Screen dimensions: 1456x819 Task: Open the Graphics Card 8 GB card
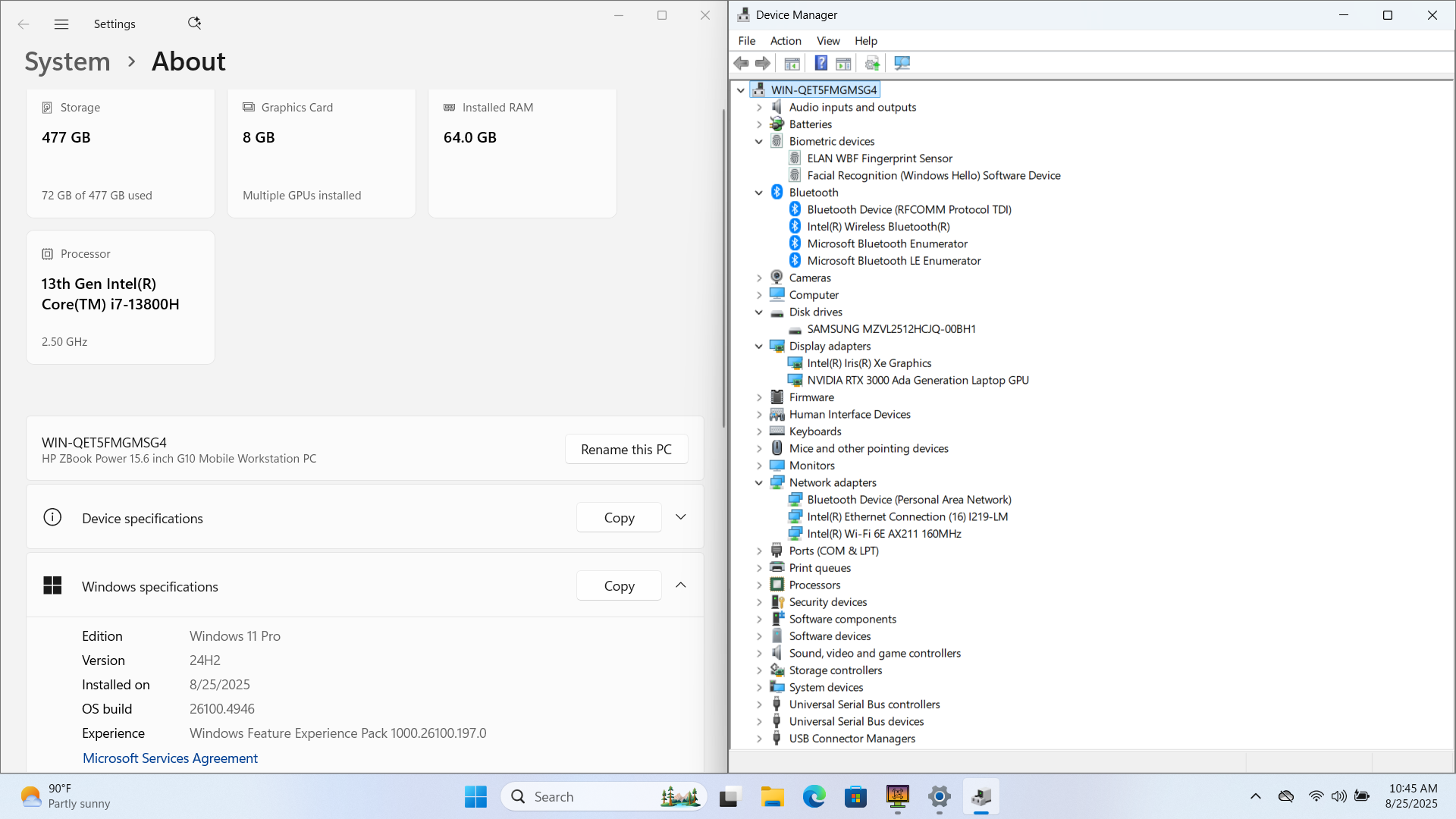point(322,154)
